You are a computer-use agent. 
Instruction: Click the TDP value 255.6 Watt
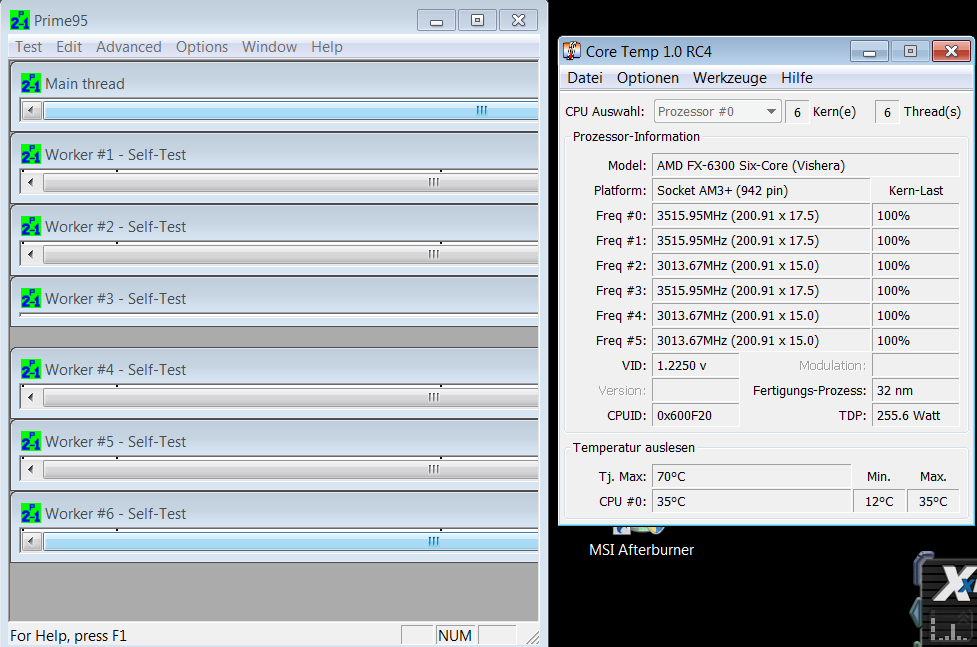click(x=915, y=415)
